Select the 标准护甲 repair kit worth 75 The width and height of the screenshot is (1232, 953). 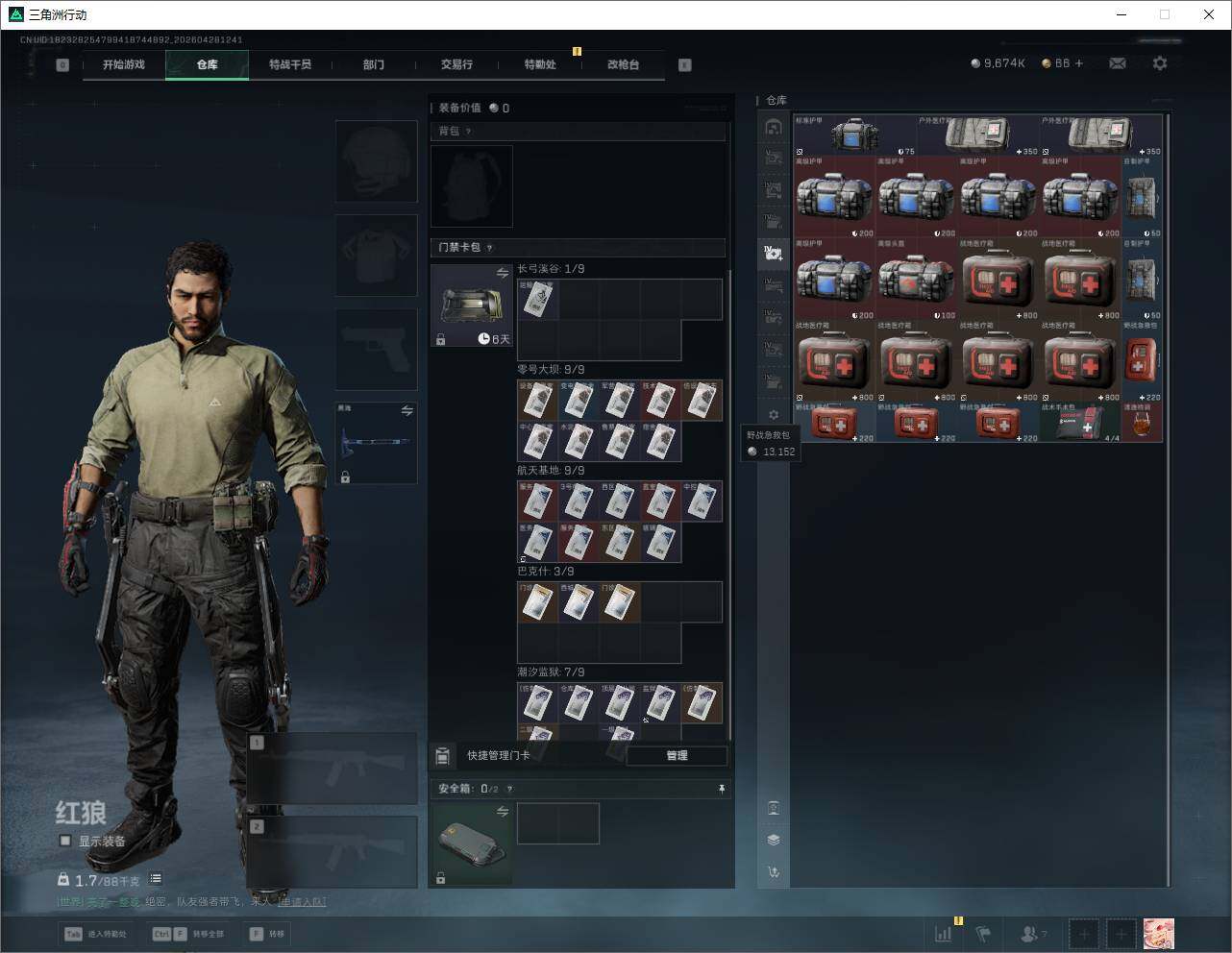[x=855, y=136]
